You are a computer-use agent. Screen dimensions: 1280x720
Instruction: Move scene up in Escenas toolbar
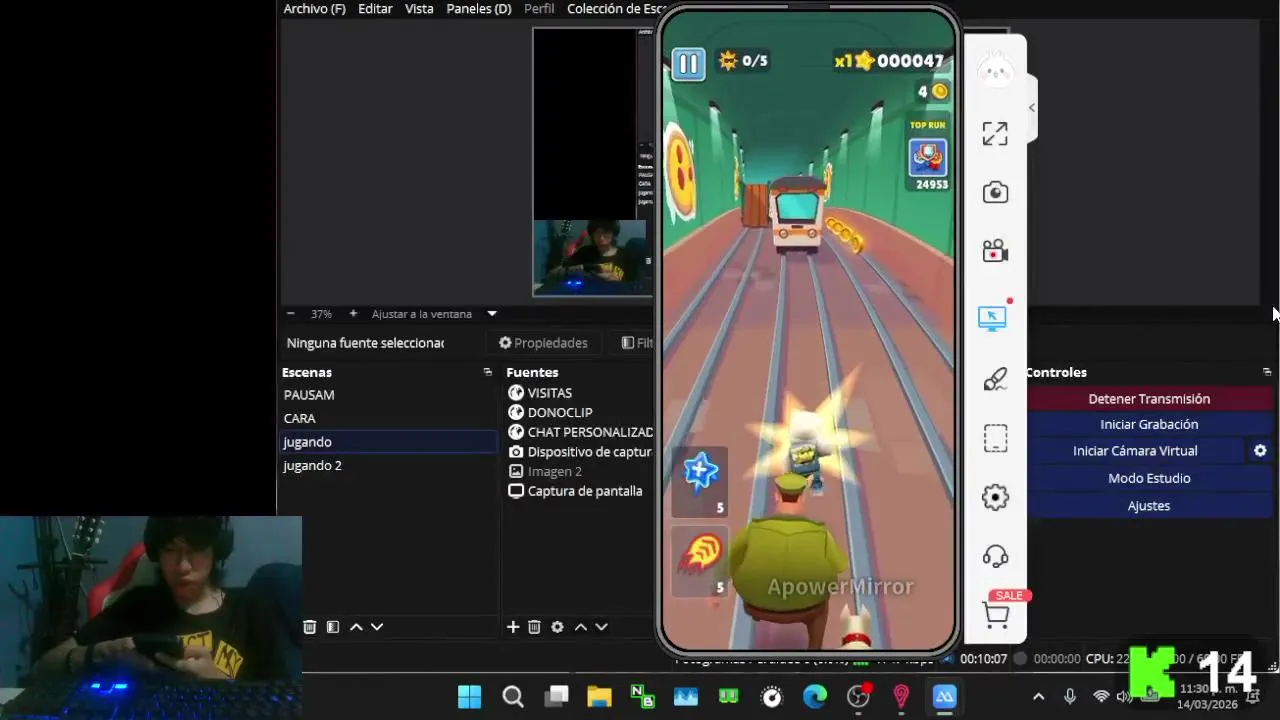[356, 627]
